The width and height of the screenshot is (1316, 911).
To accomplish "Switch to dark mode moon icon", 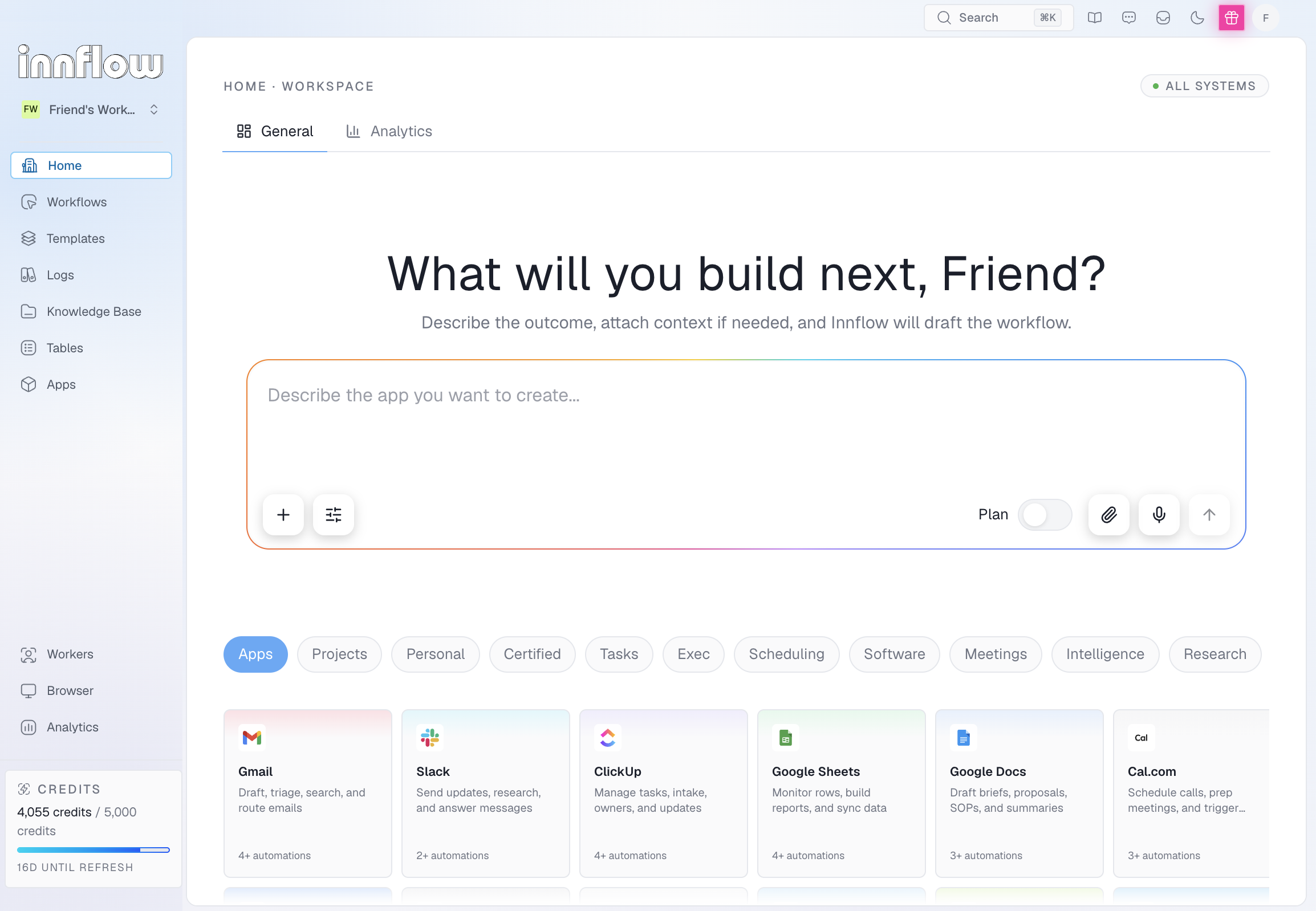I will [1197, 18].
